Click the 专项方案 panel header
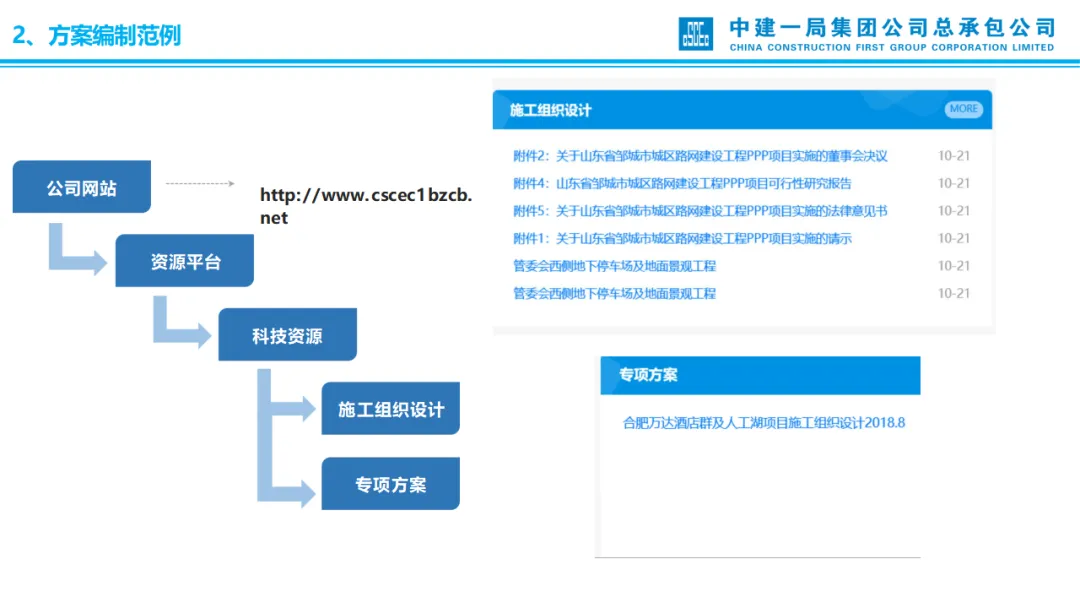The height and width of the screenshot is (608, 1080). [760, 375]
